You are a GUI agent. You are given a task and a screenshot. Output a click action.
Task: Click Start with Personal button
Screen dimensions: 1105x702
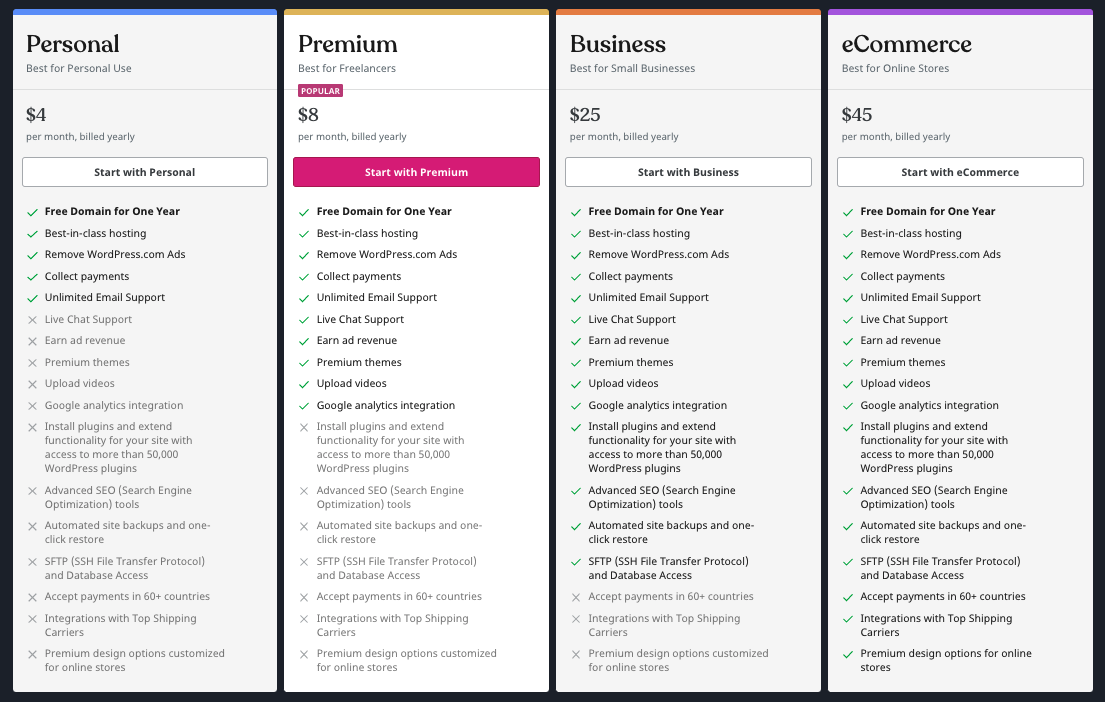[145, 172]
